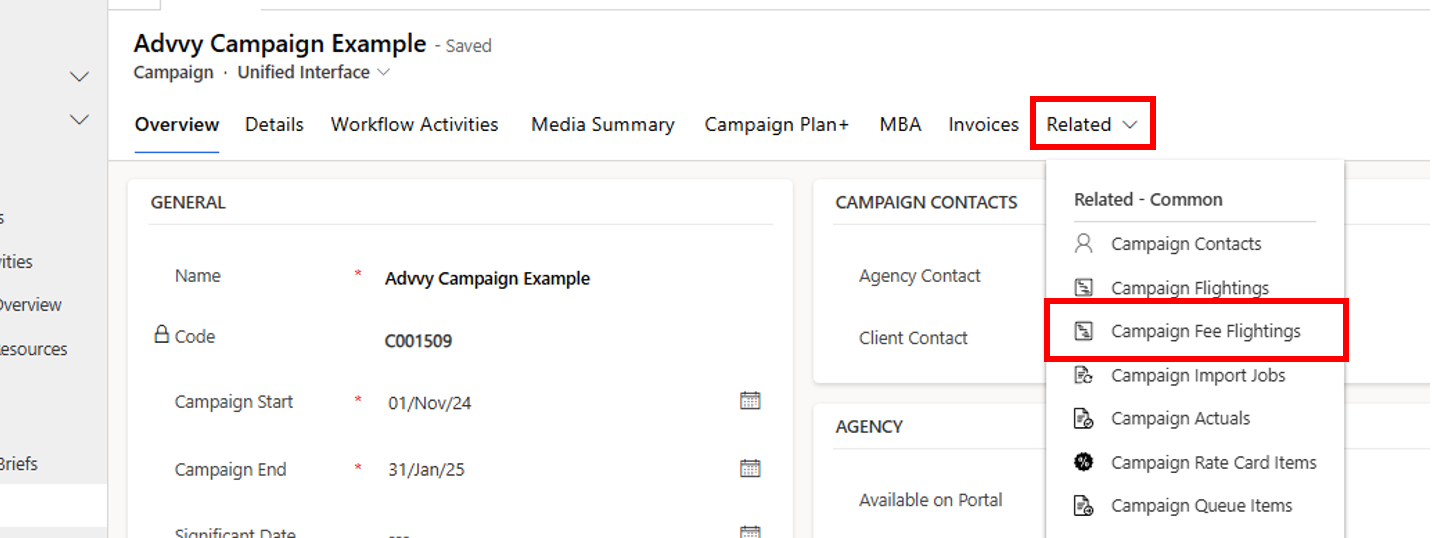Screen dimensions: 1439x538
Task: Choose Campaign Import Jobs from menu
Action: coord(1198,375)
